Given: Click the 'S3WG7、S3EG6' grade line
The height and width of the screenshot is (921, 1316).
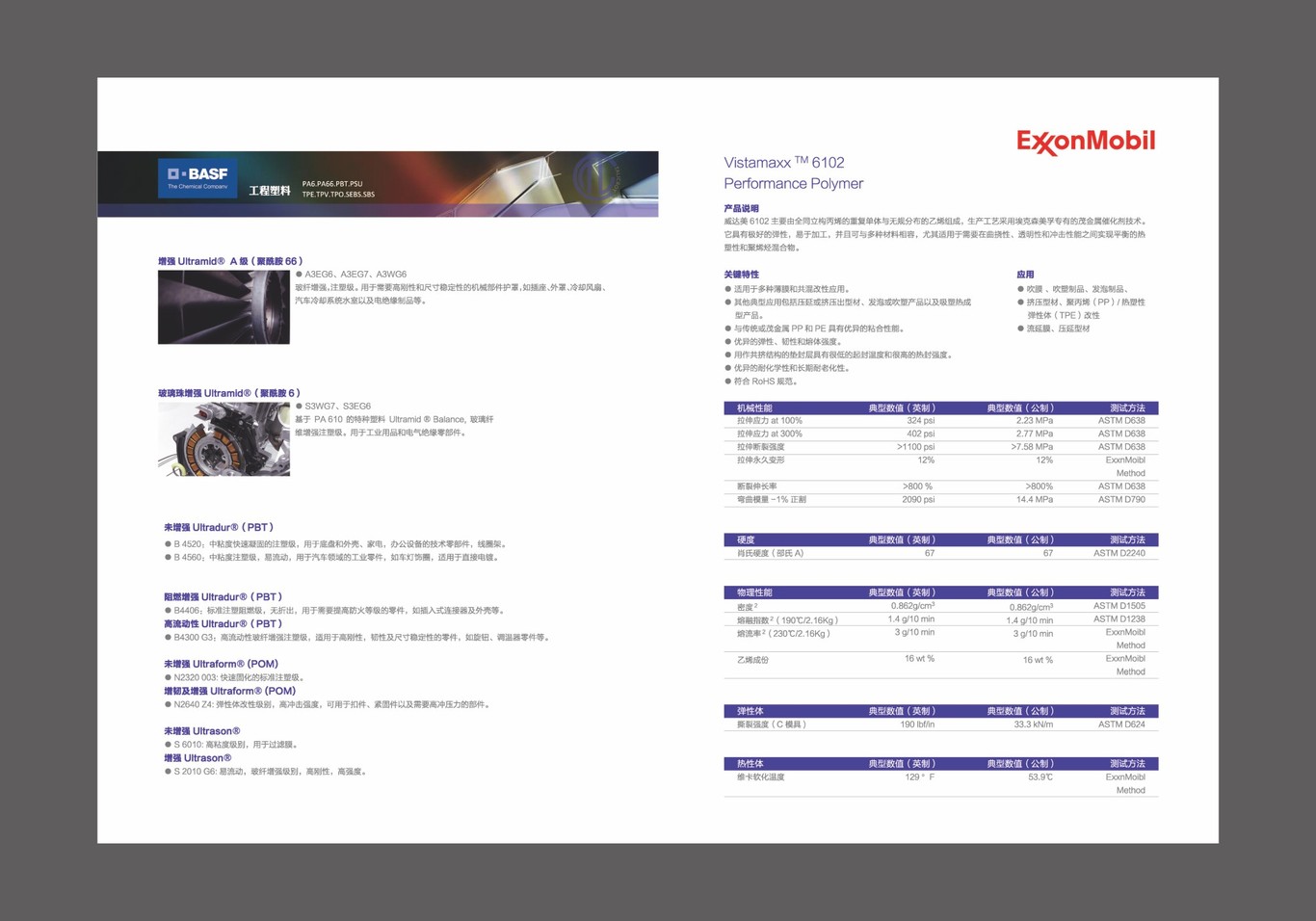Looking at the screenshot, I should pos(333,407).
